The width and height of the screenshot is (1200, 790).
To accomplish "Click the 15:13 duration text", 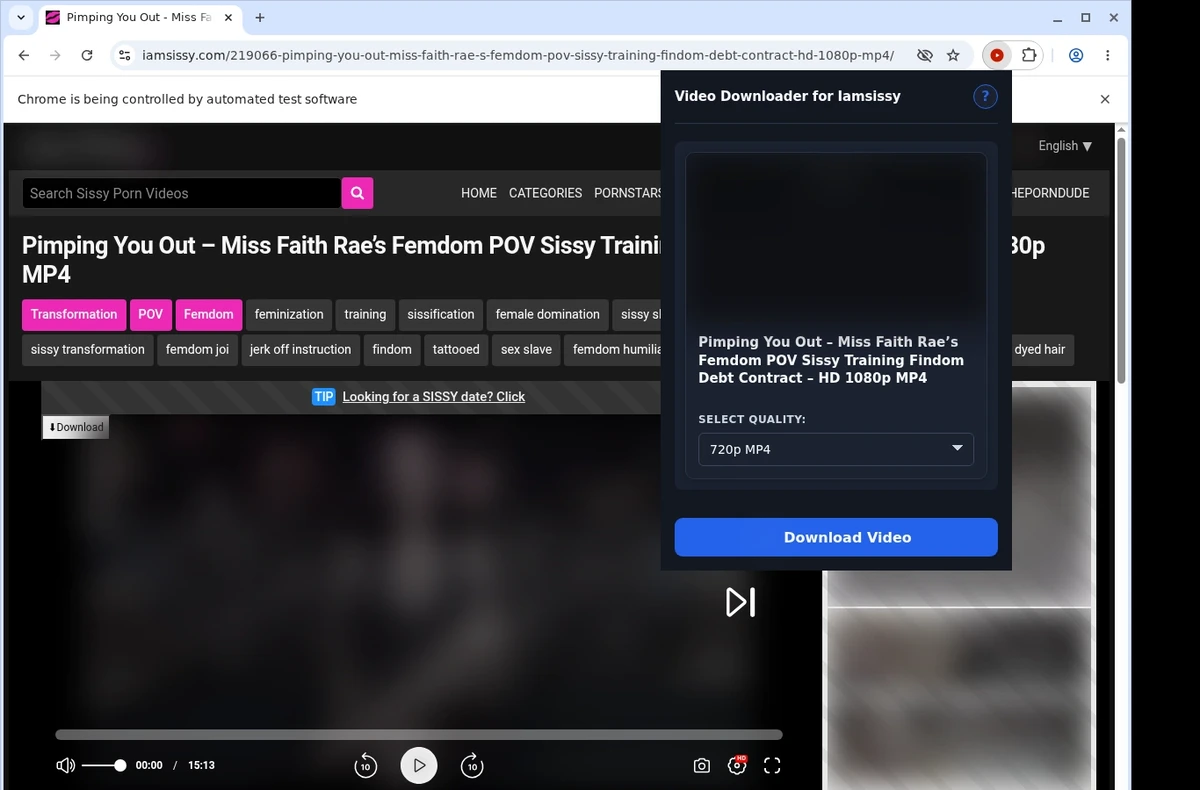I will 201,766.
